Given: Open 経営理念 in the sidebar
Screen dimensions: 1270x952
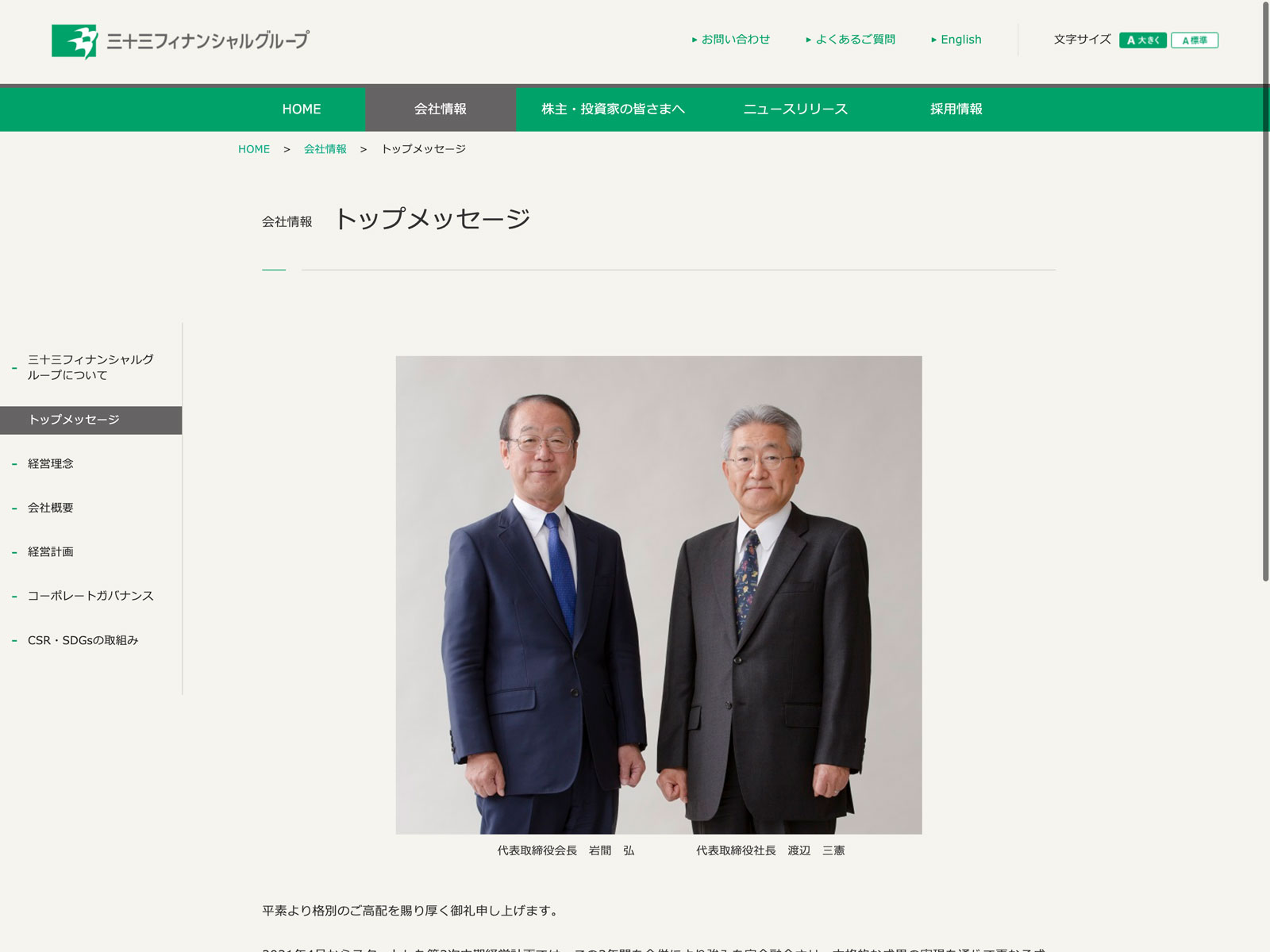Looking at the screenshot, I should (90, 463).
